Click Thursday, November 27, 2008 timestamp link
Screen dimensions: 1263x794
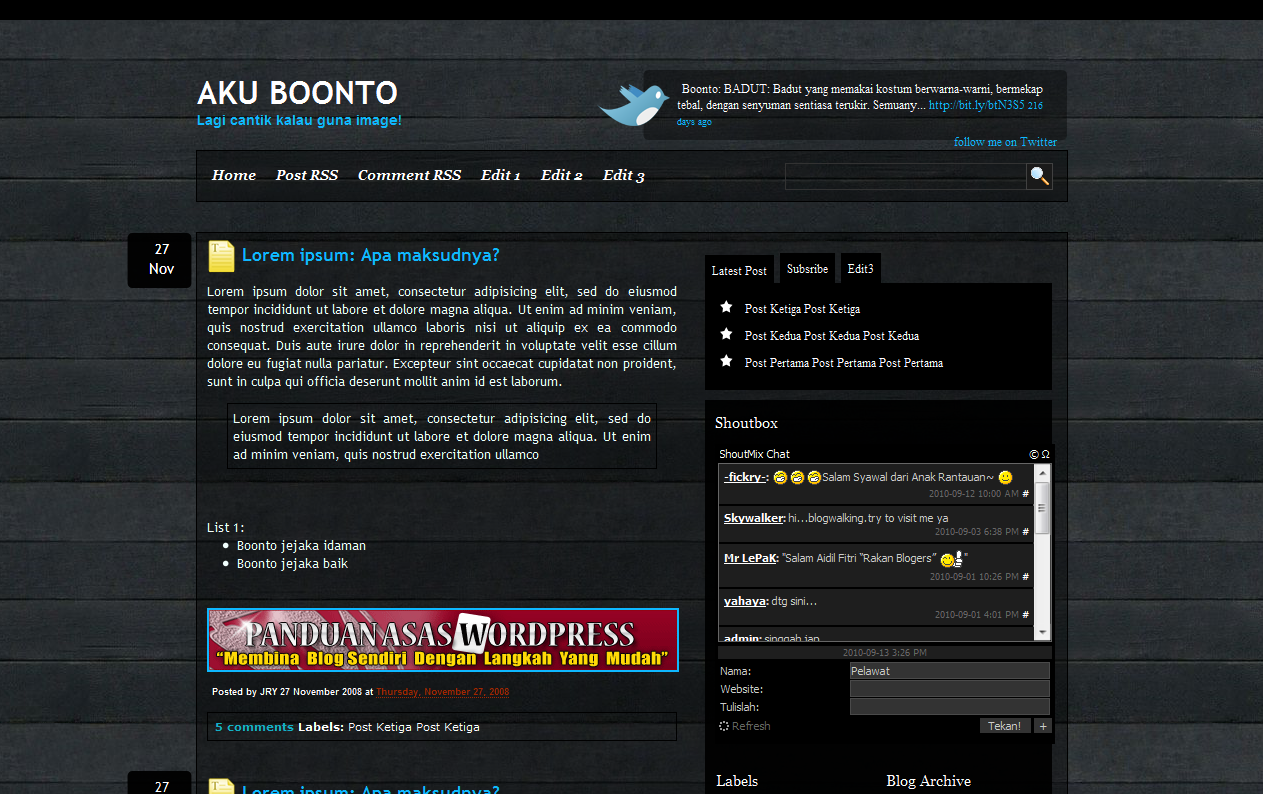442,692
